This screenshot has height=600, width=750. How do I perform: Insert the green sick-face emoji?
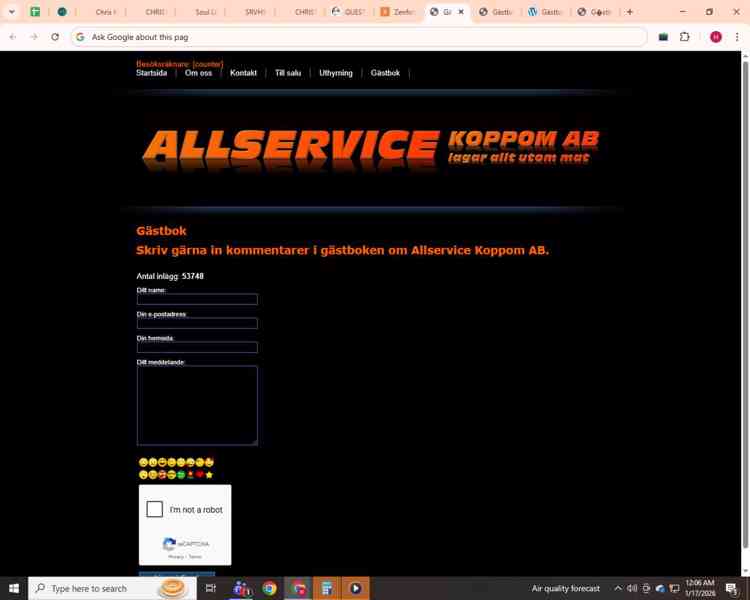click(180, 475)
